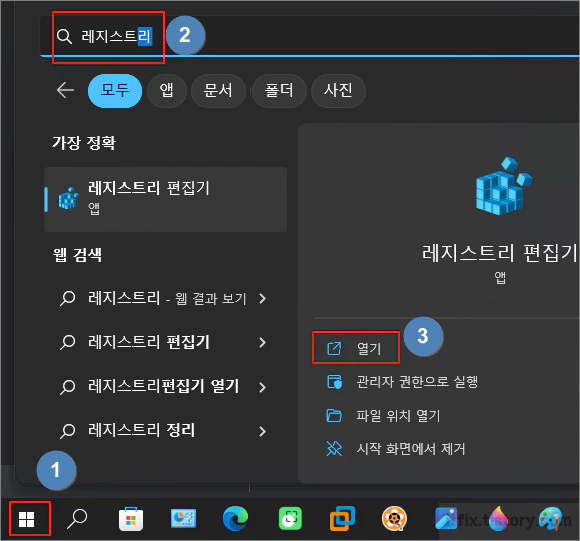Open web suggestion 레지스트리편집기 열기
The width and height of the screenshot is (580, 541).
pyautogui.click(x=164, y=387)
